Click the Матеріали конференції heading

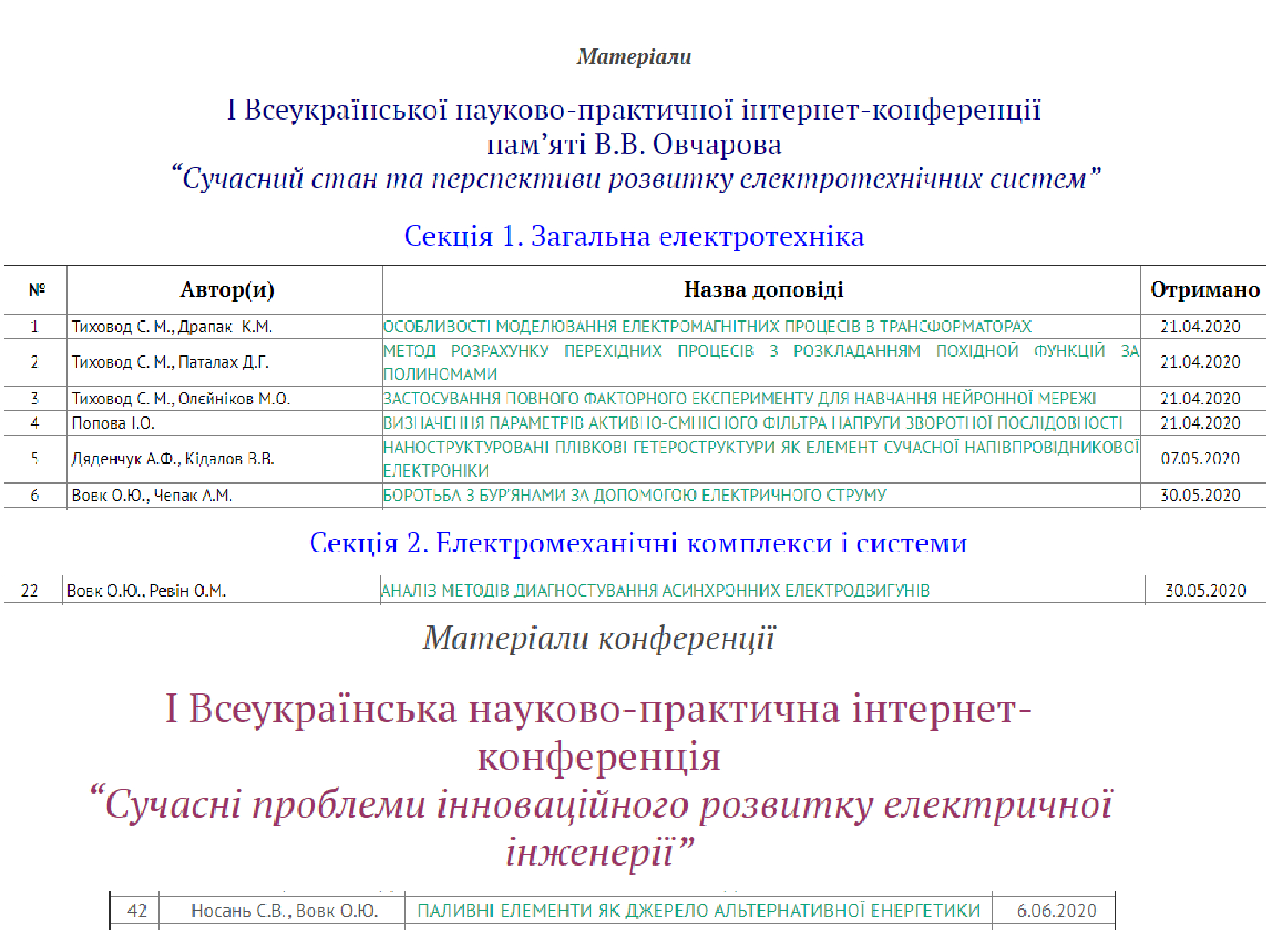[x=598, y=638]
